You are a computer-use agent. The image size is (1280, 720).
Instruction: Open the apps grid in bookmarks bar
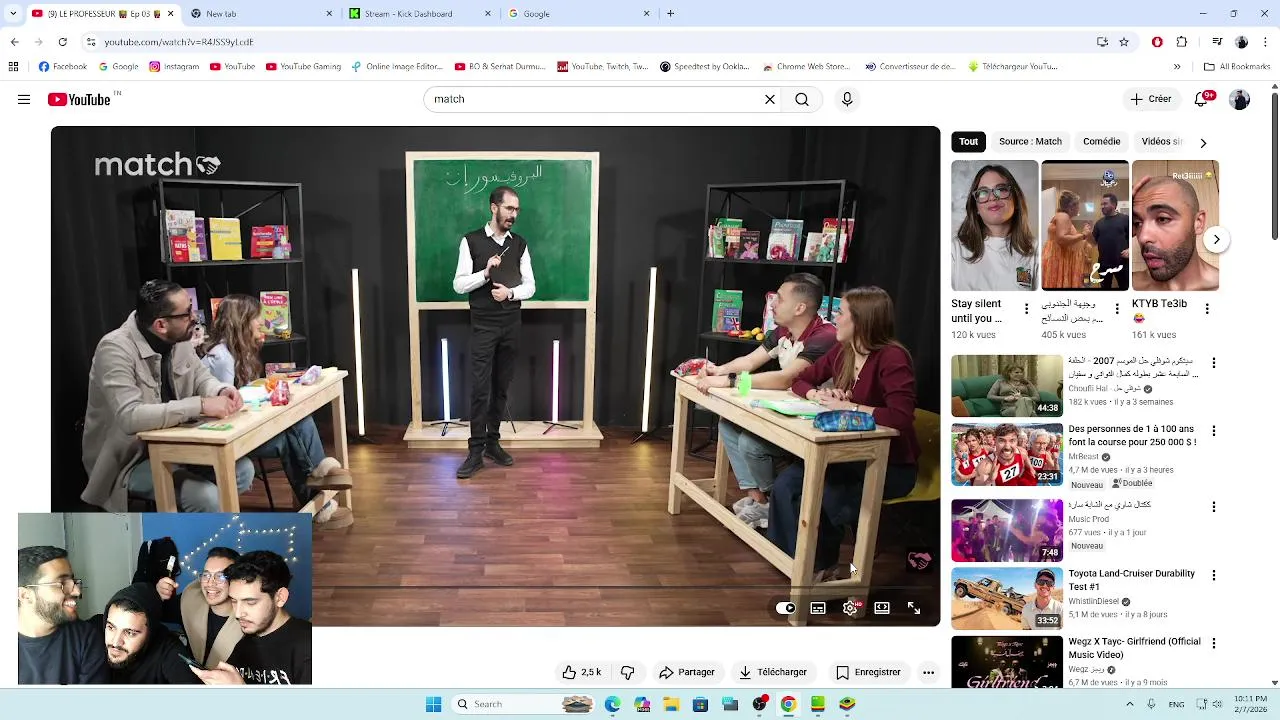pyautogui.click(x=13, y=67)
